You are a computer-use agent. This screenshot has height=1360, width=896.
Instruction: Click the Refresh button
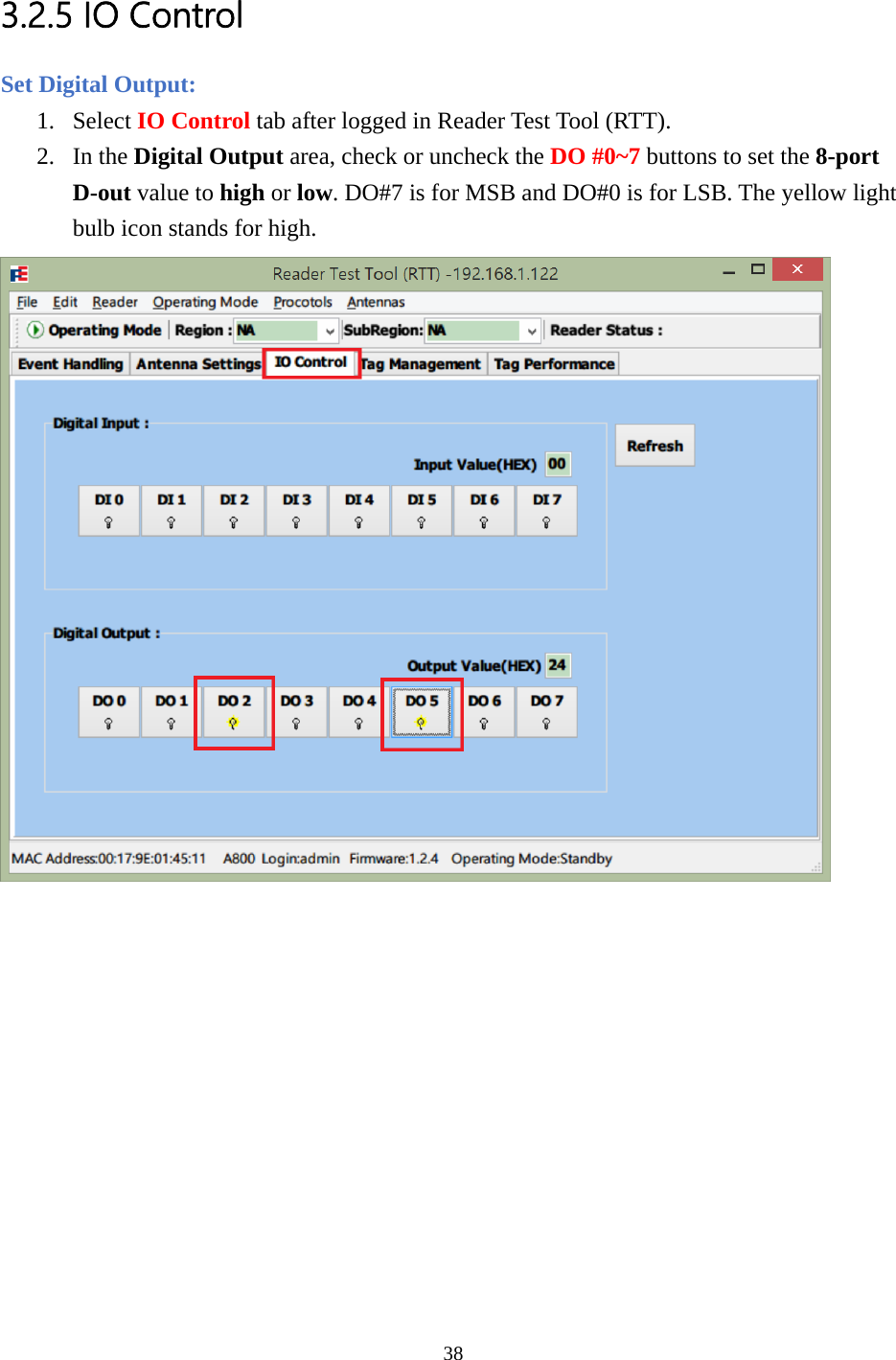pos(655,445)
